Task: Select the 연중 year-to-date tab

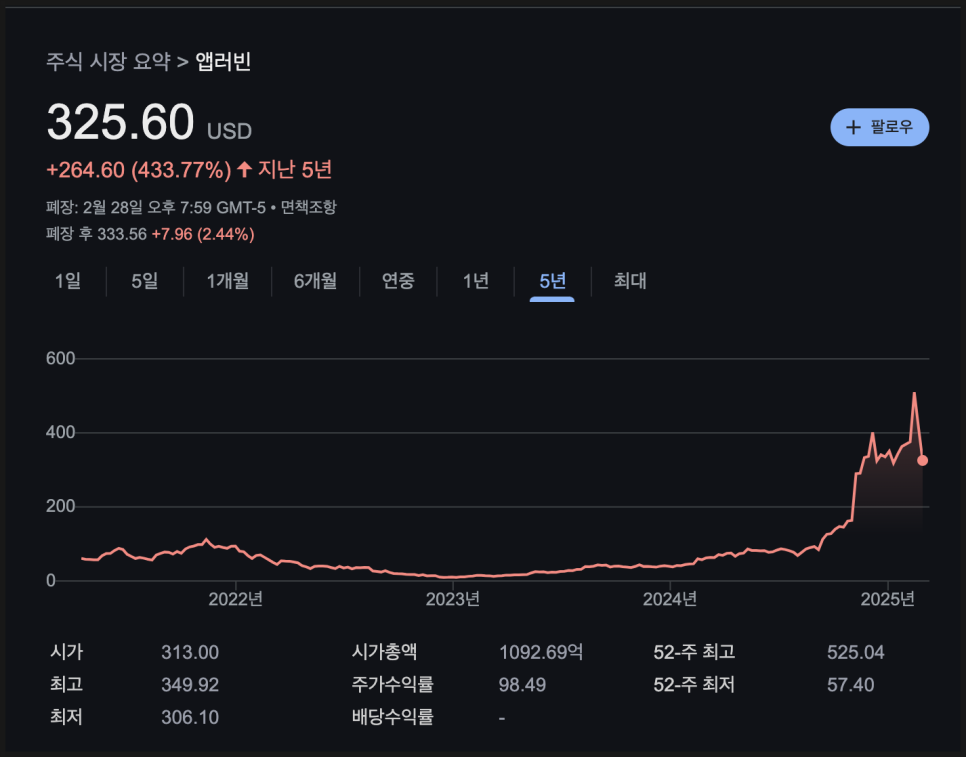Action: 398,281
